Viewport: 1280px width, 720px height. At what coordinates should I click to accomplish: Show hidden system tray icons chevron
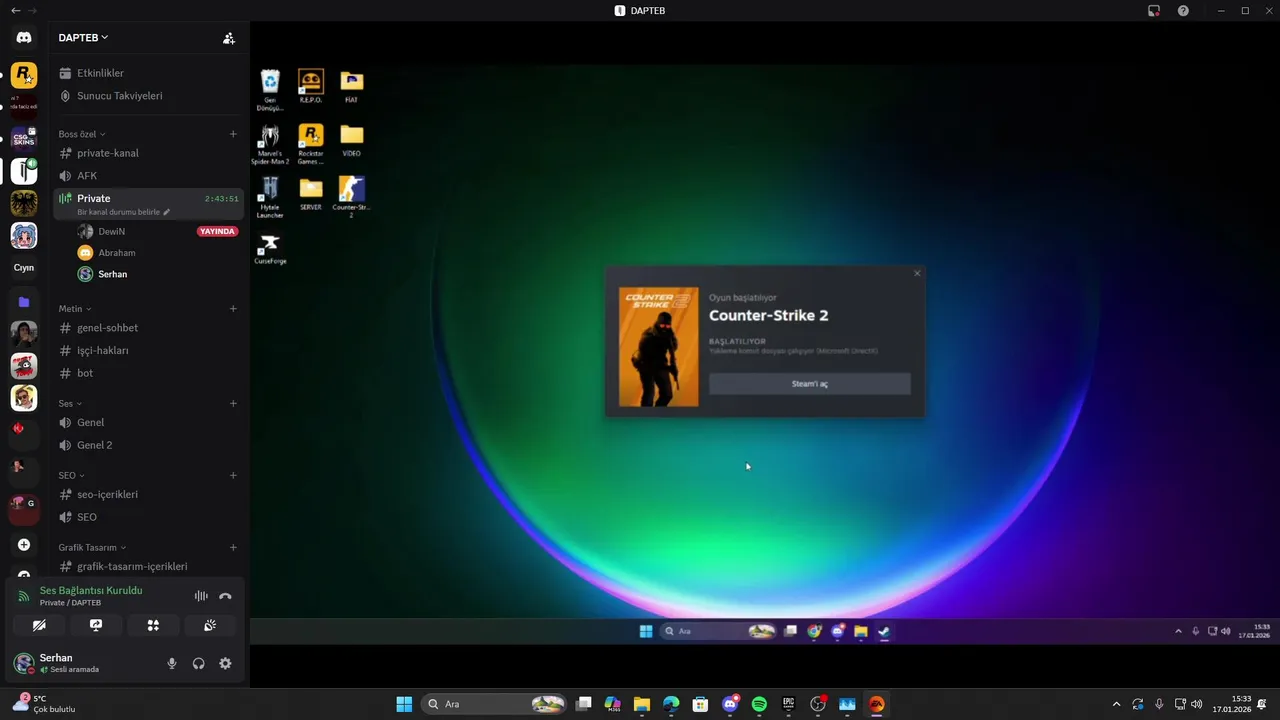(x=1116, y=704)
